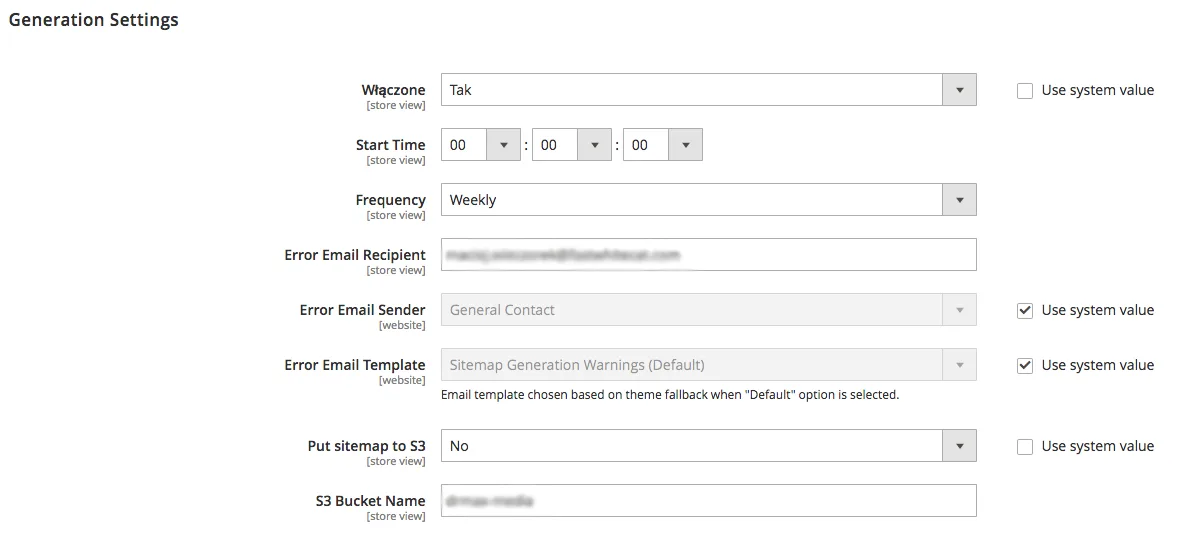The image size is (1187, 537).
Task: Open the Frequency dropdown showing Weekly
Action: (709, 200)
